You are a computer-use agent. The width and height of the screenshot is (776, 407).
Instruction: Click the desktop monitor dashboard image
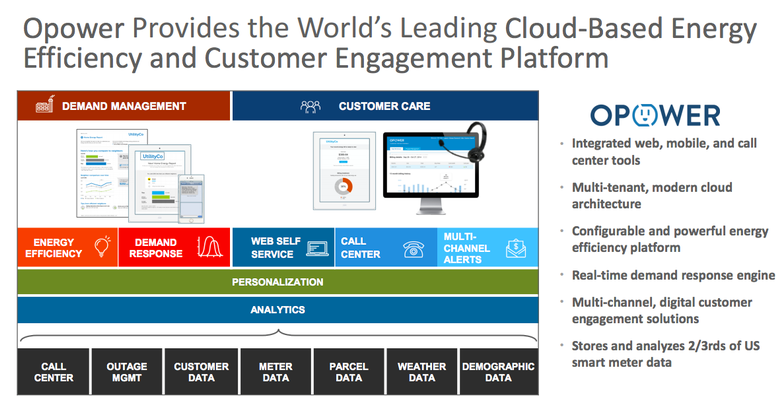(431, 173)
